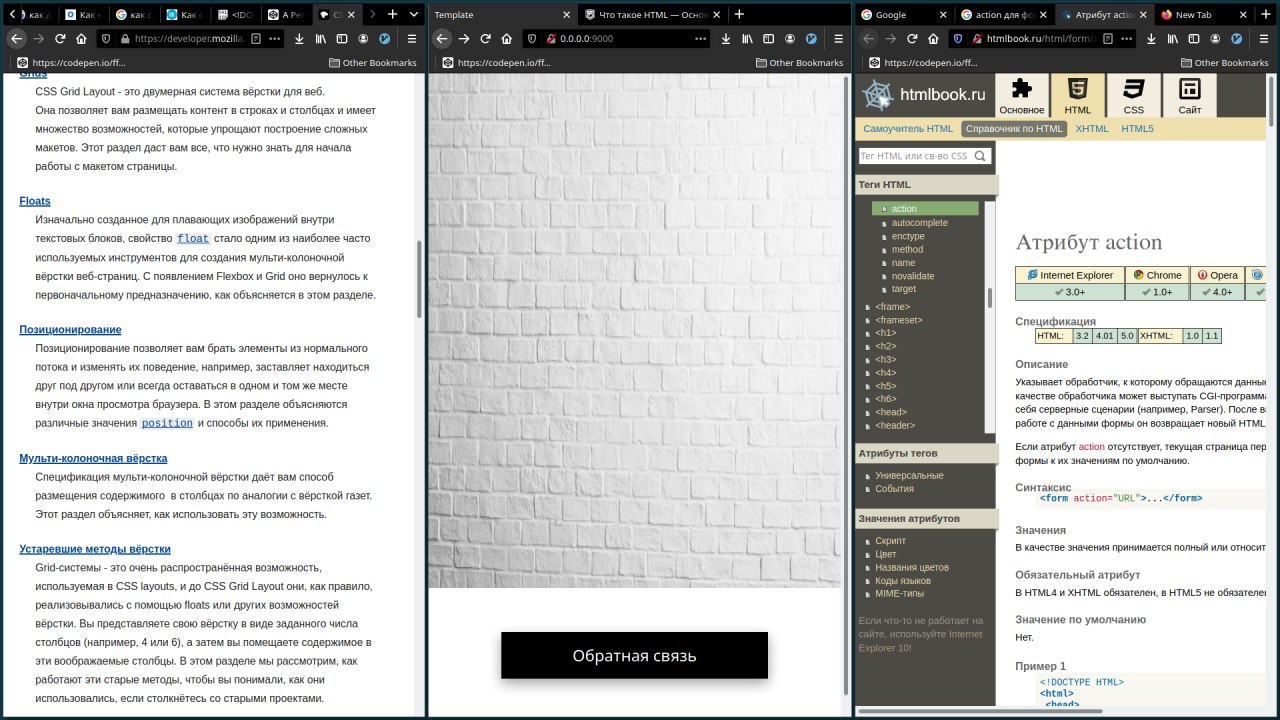The width and height of the screenshot is (1280, 720).
Task: Close the Атрибут action tab
Action: click(x=1142, y=15)
